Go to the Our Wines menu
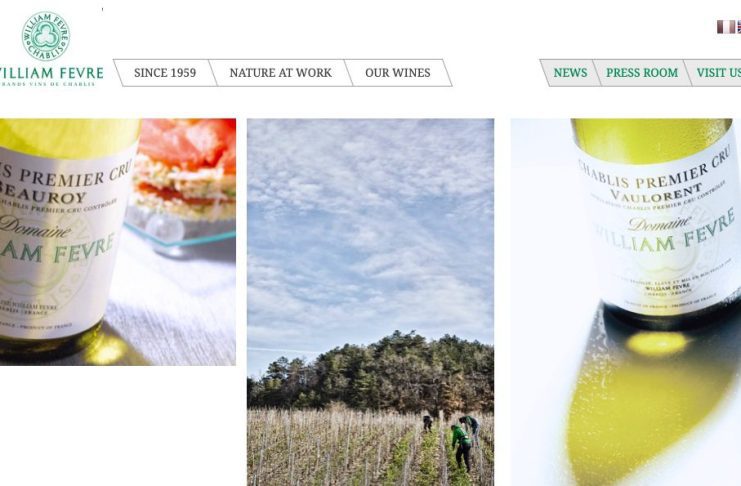 click(x=398, y=73)
